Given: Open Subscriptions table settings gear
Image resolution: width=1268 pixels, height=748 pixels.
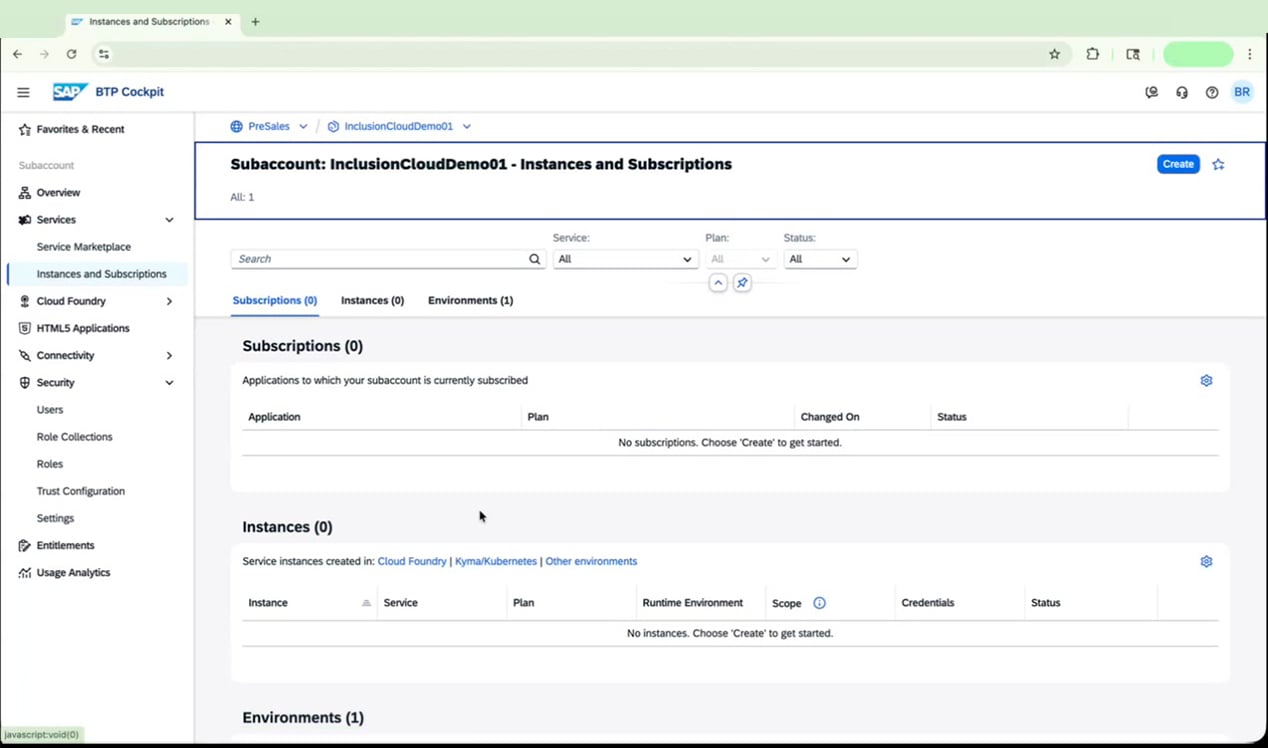Looking at the screenshot, I should point(1206,381).
